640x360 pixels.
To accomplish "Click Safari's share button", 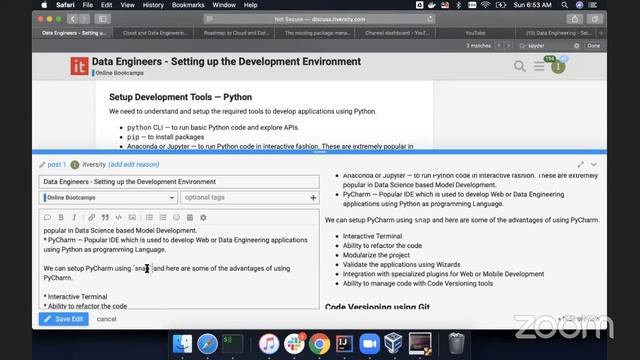I will [574, 19].
